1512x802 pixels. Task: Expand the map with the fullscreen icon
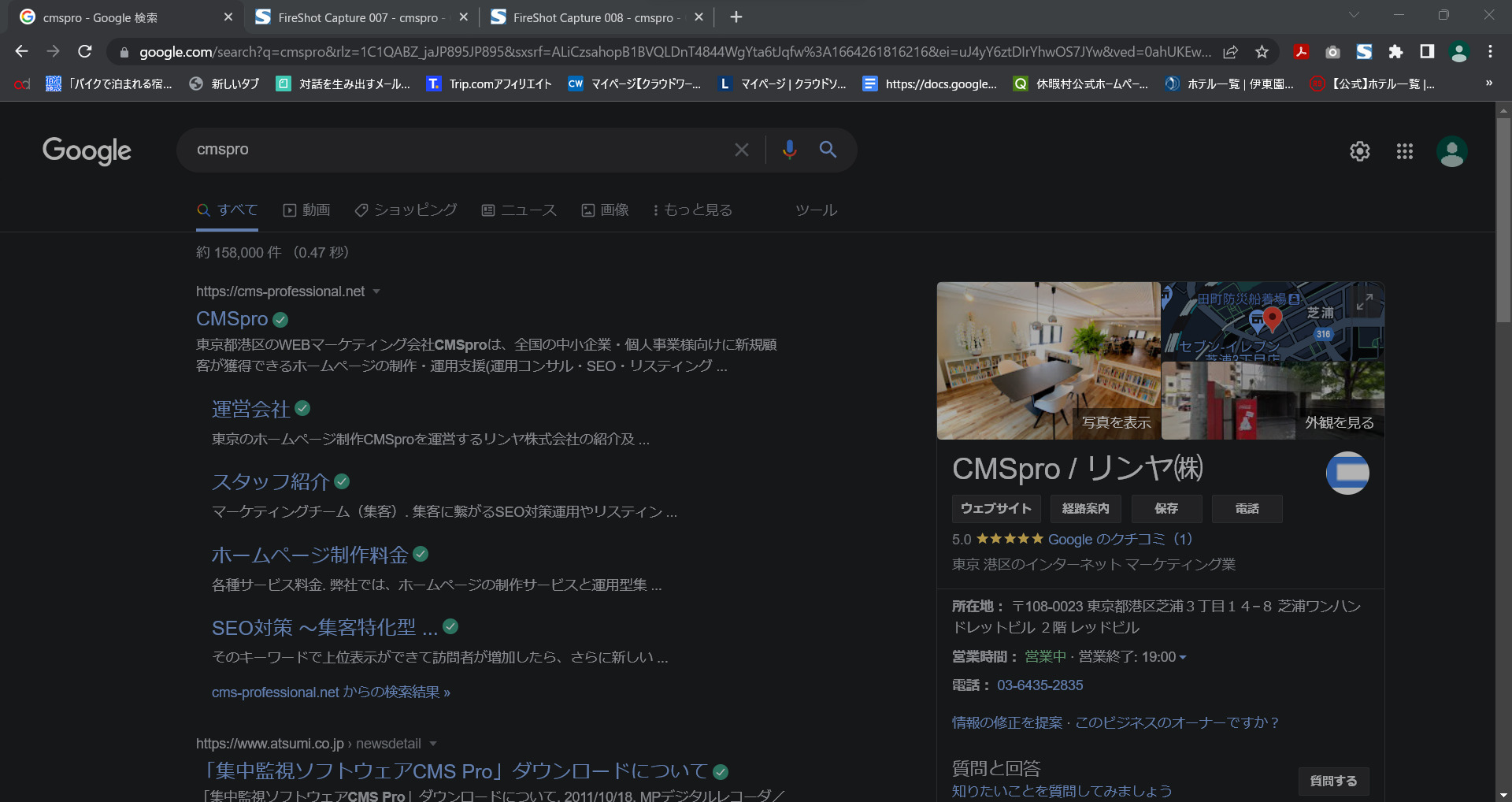click(1365, 302)
